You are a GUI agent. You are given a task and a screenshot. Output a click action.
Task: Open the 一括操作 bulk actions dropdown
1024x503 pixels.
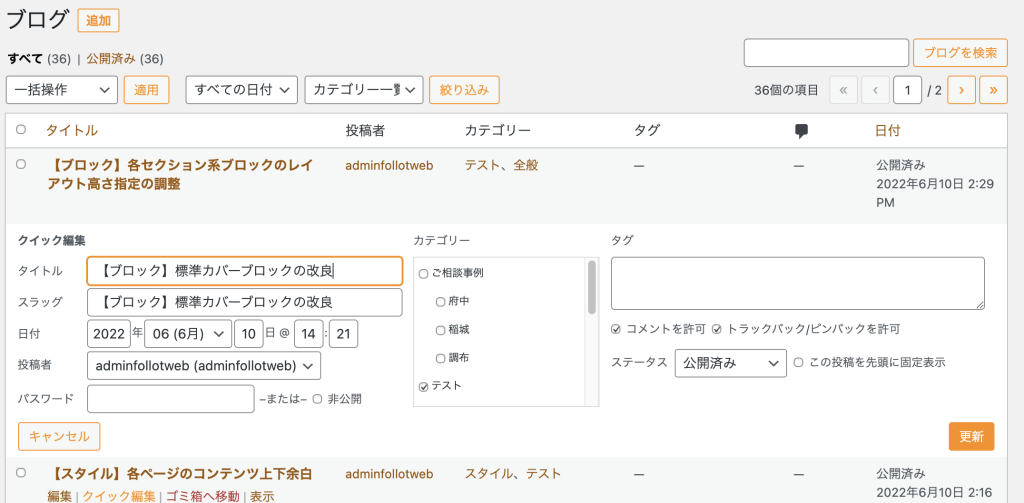(x=62, y=90)
